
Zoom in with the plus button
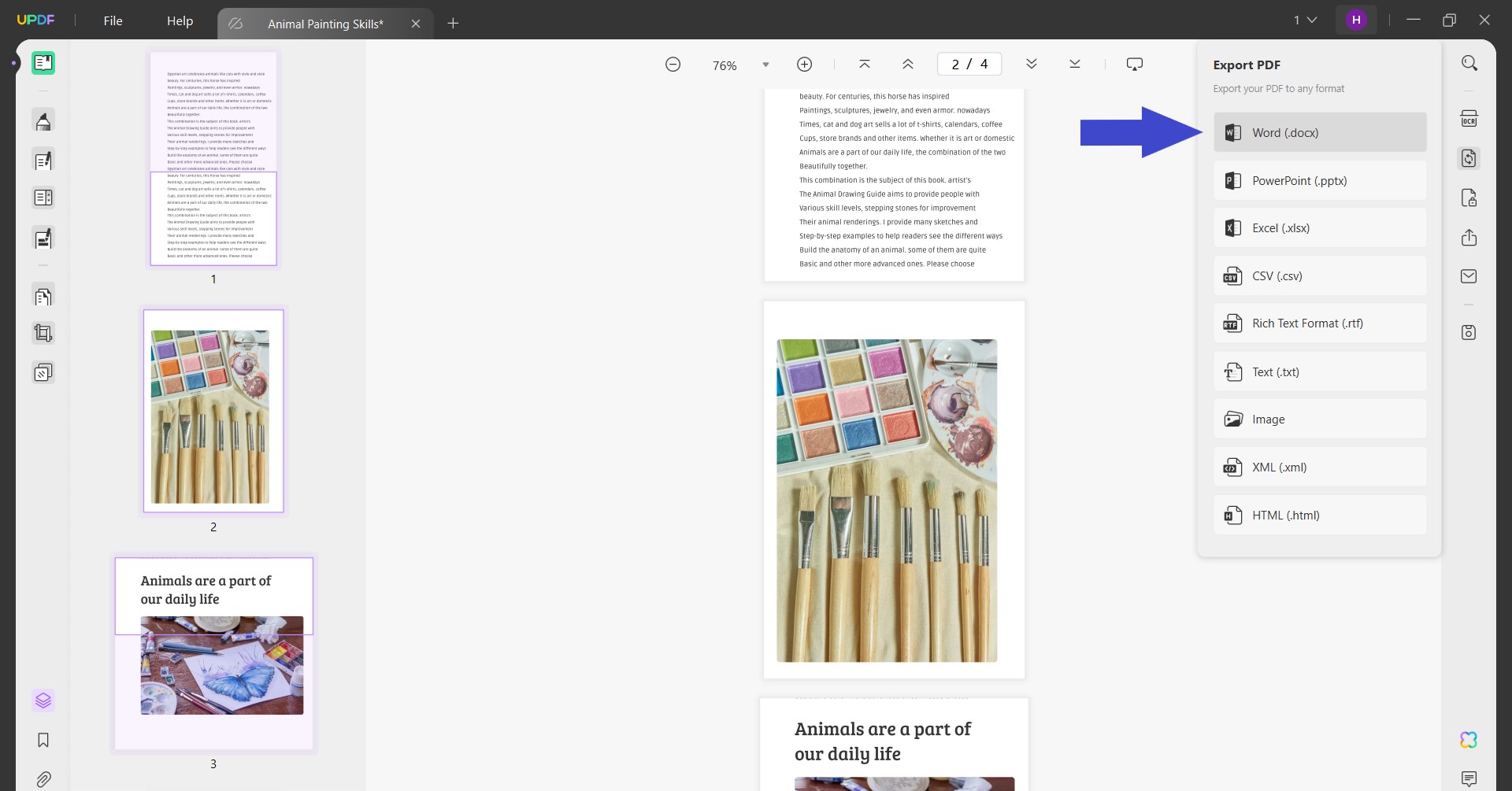click(804, 65)
